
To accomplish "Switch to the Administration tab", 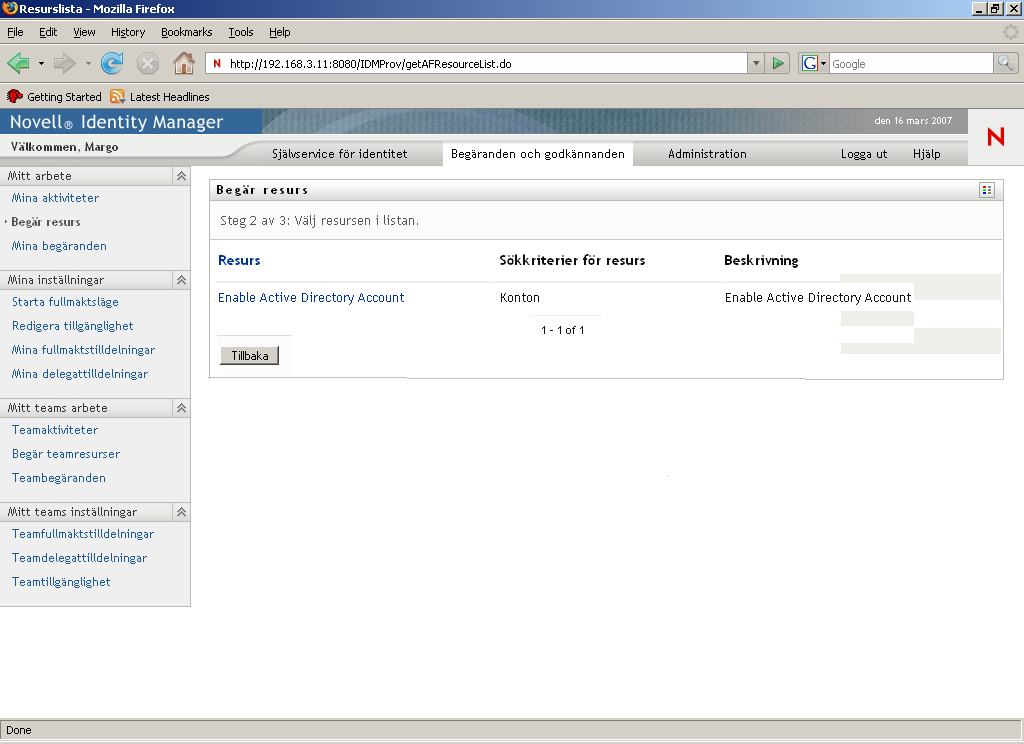I will pos(707,154).
